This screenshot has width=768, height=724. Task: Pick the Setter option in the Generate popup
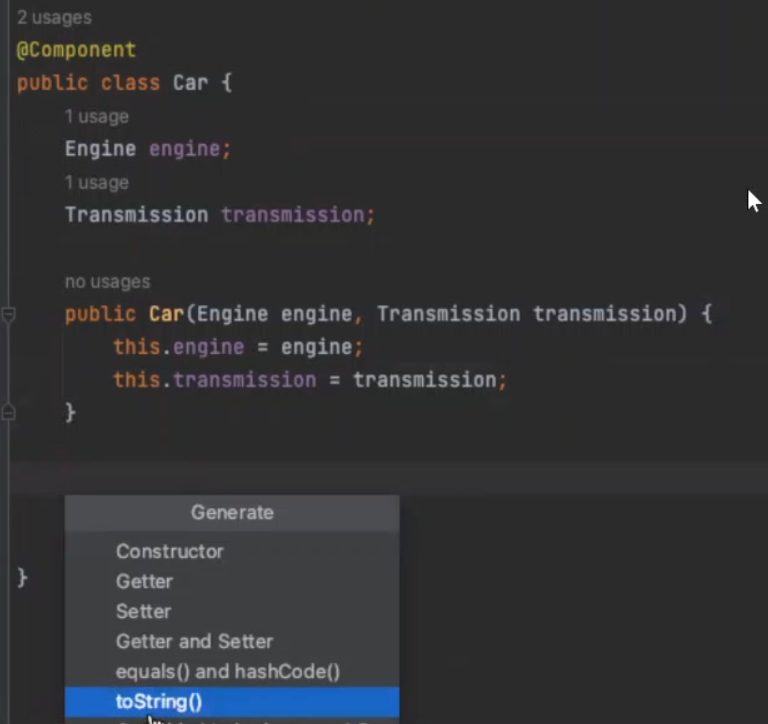(143, 611)
